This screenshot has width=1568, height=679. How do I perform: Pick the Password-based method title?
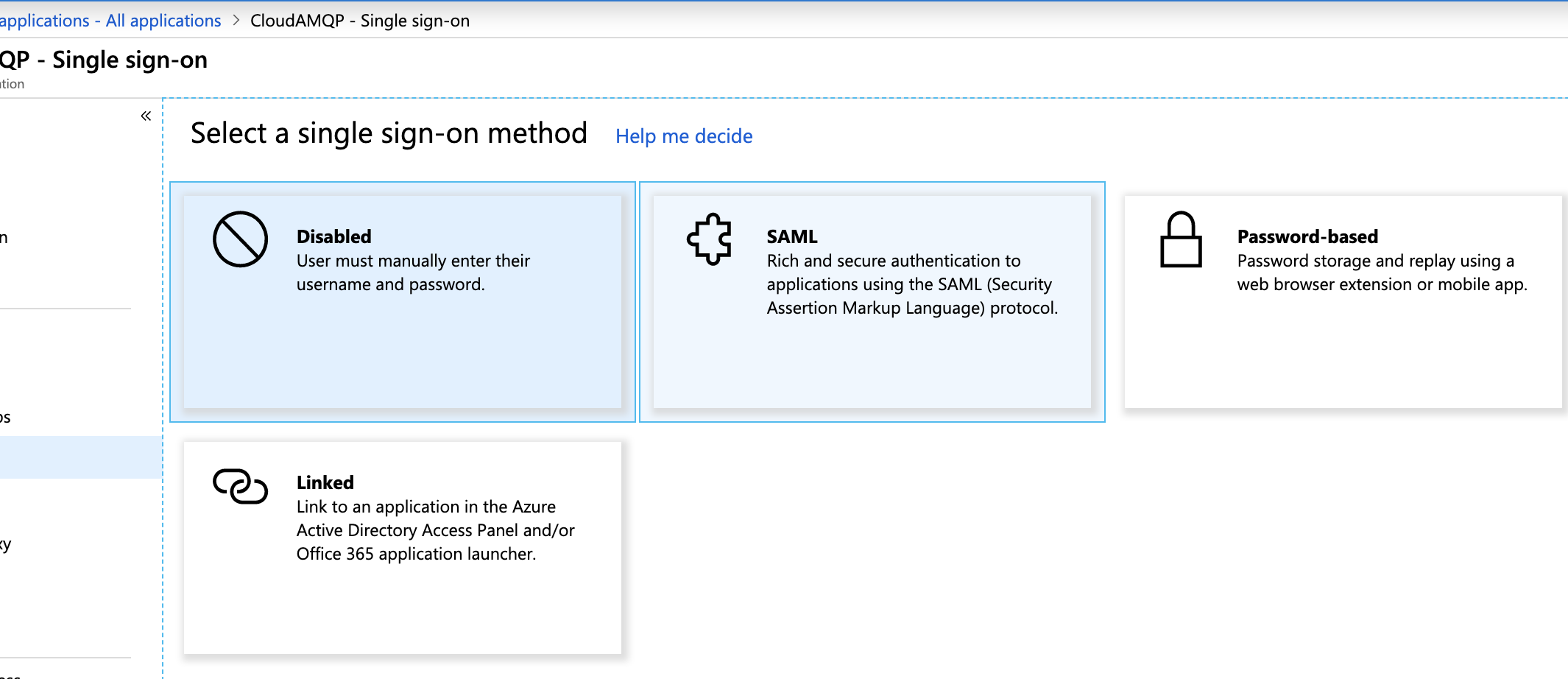(x=1307, y=236)
